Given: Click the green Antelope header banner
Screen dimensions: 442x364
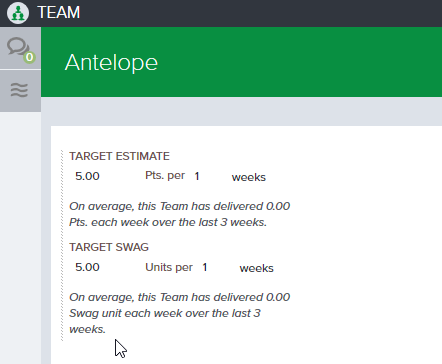Looking at the screenshot, I should [x=241, y=62].
